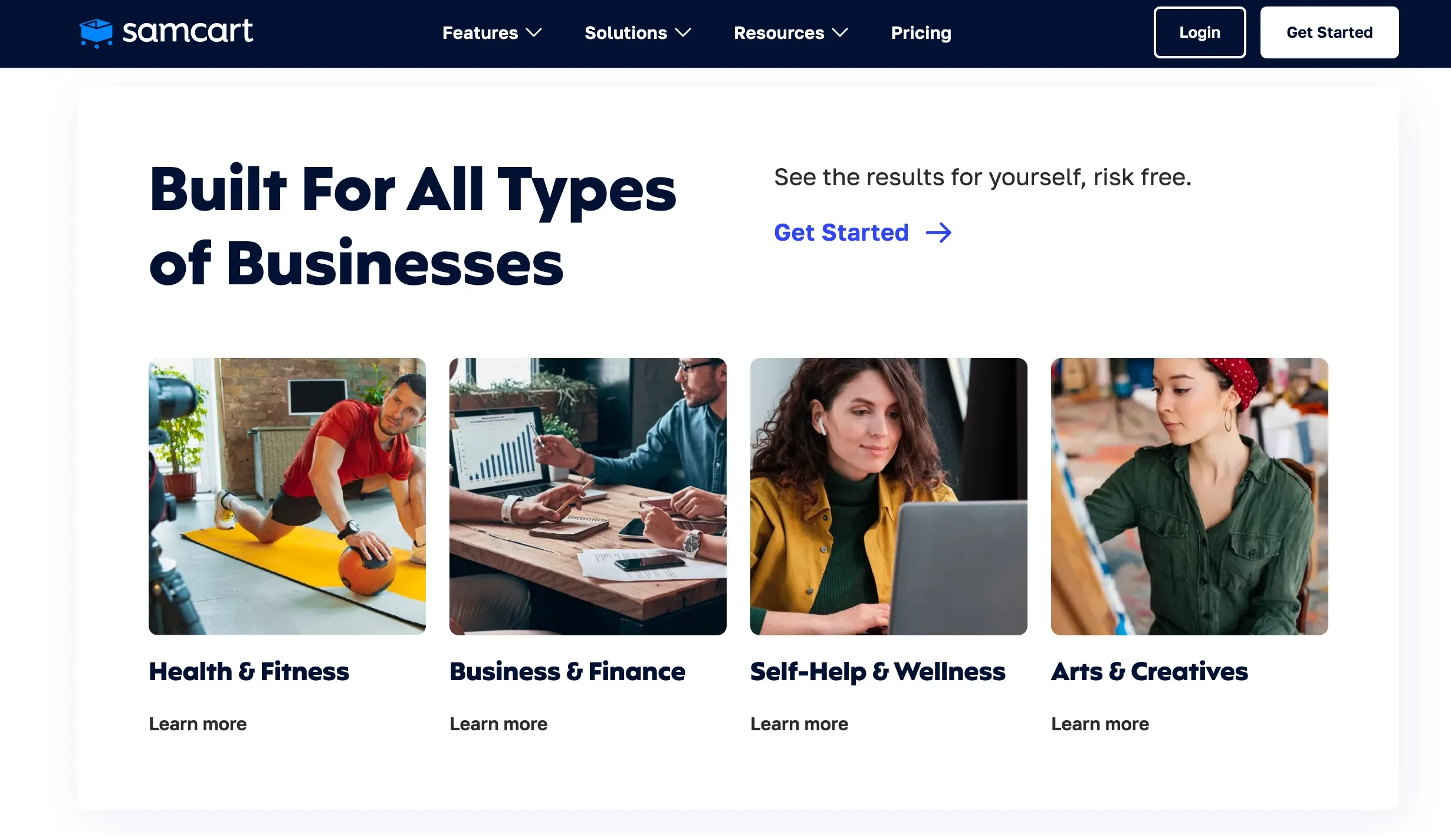Open the Health & Fitness workout photo
The width and height of the screenshot is (1451, 840).
(x=287, y=497)
